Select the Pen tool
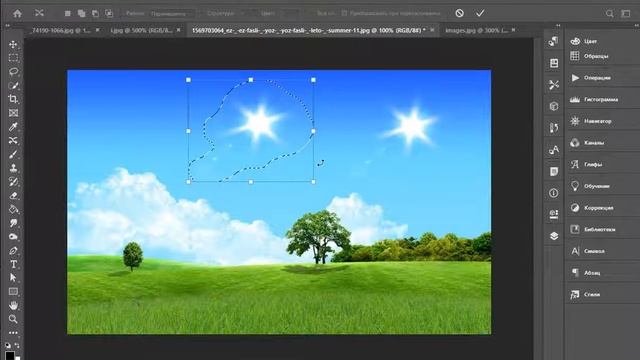 pos(13,251)
